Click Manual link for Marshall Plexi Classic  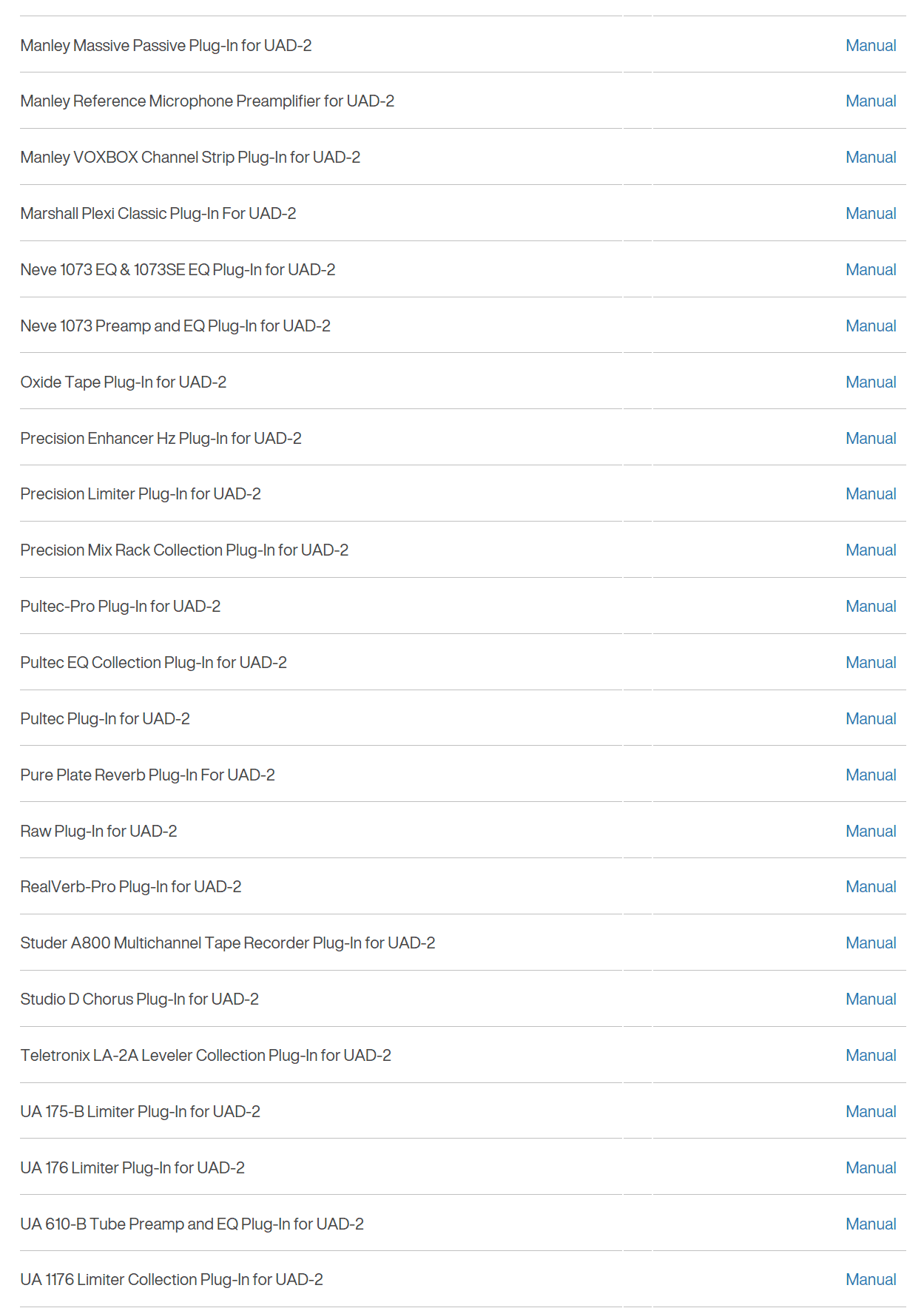(x=871, y=213)
